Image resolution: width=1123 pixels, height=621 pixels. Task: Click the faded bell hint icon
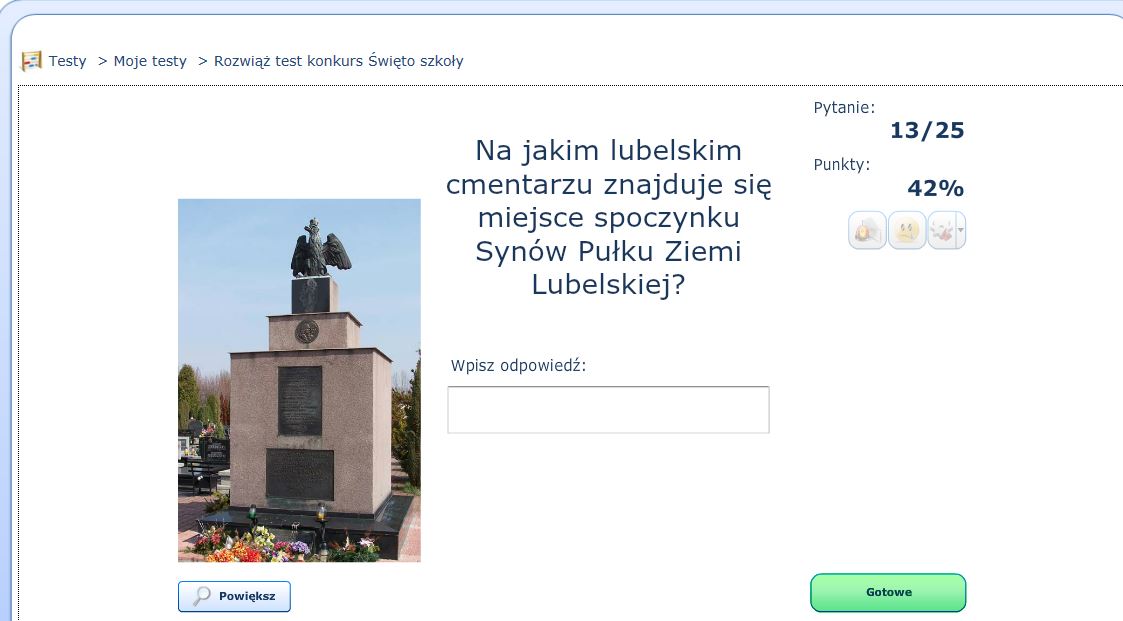point(867,231)
